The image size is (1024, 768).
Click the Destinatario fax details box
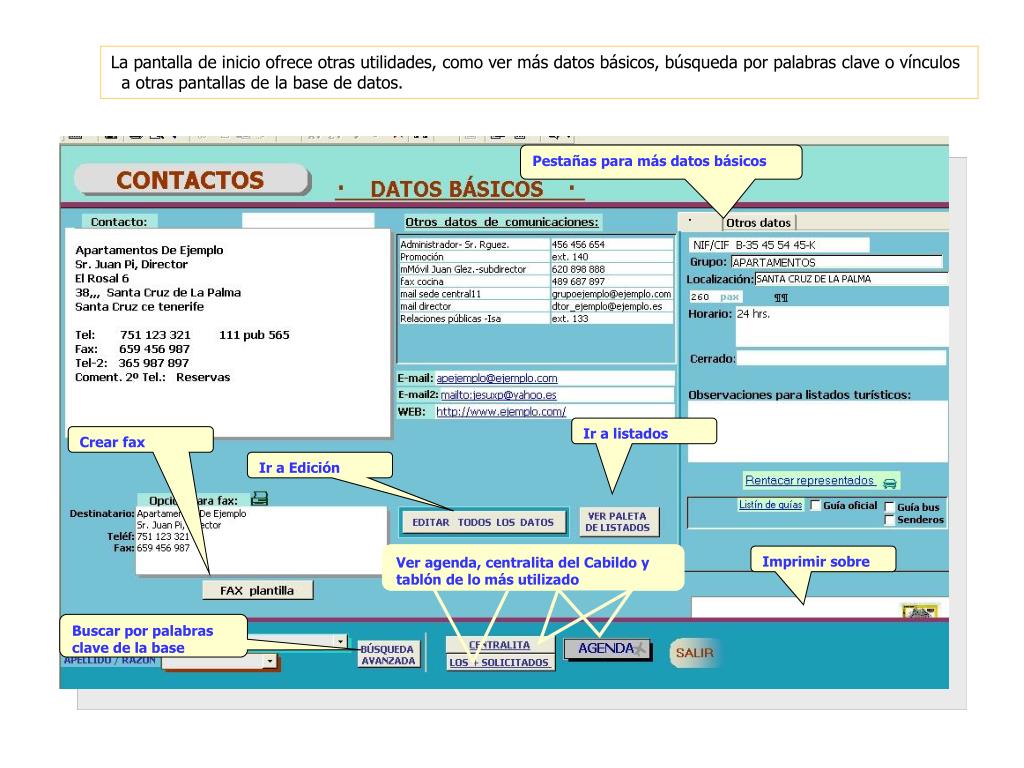click(261, 541)
